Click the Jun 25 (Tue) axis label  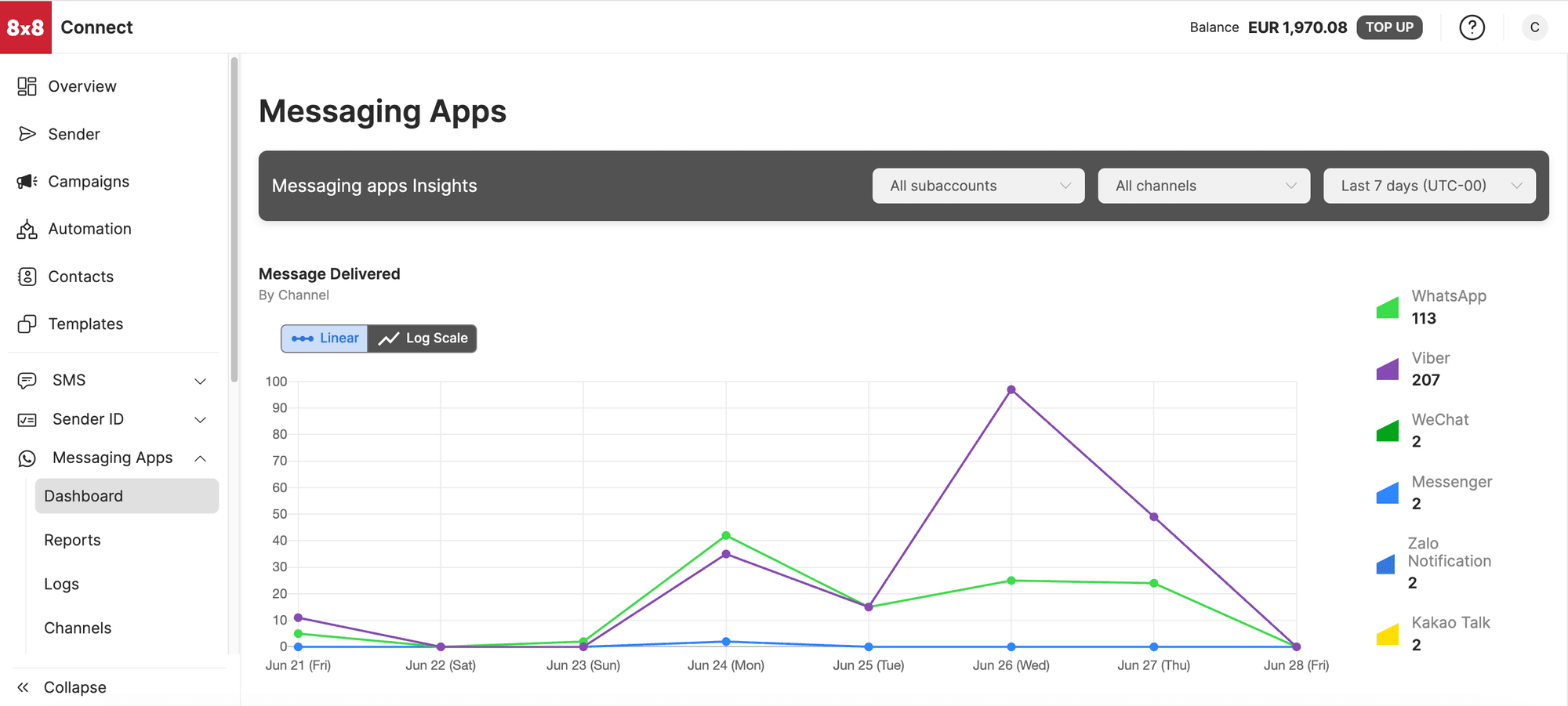click(x=869, y=665)
